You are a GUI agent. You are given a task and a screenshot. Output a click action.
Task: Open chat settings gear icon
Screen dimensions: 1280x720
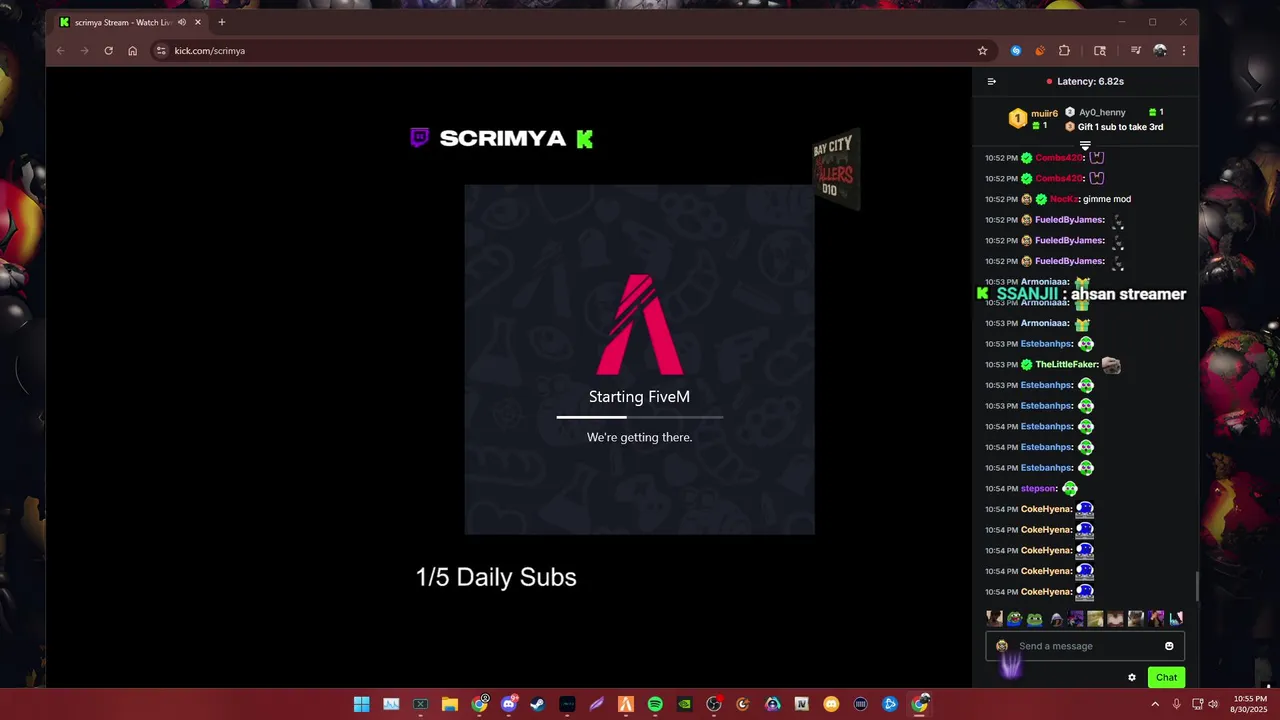coord(1132,677)
